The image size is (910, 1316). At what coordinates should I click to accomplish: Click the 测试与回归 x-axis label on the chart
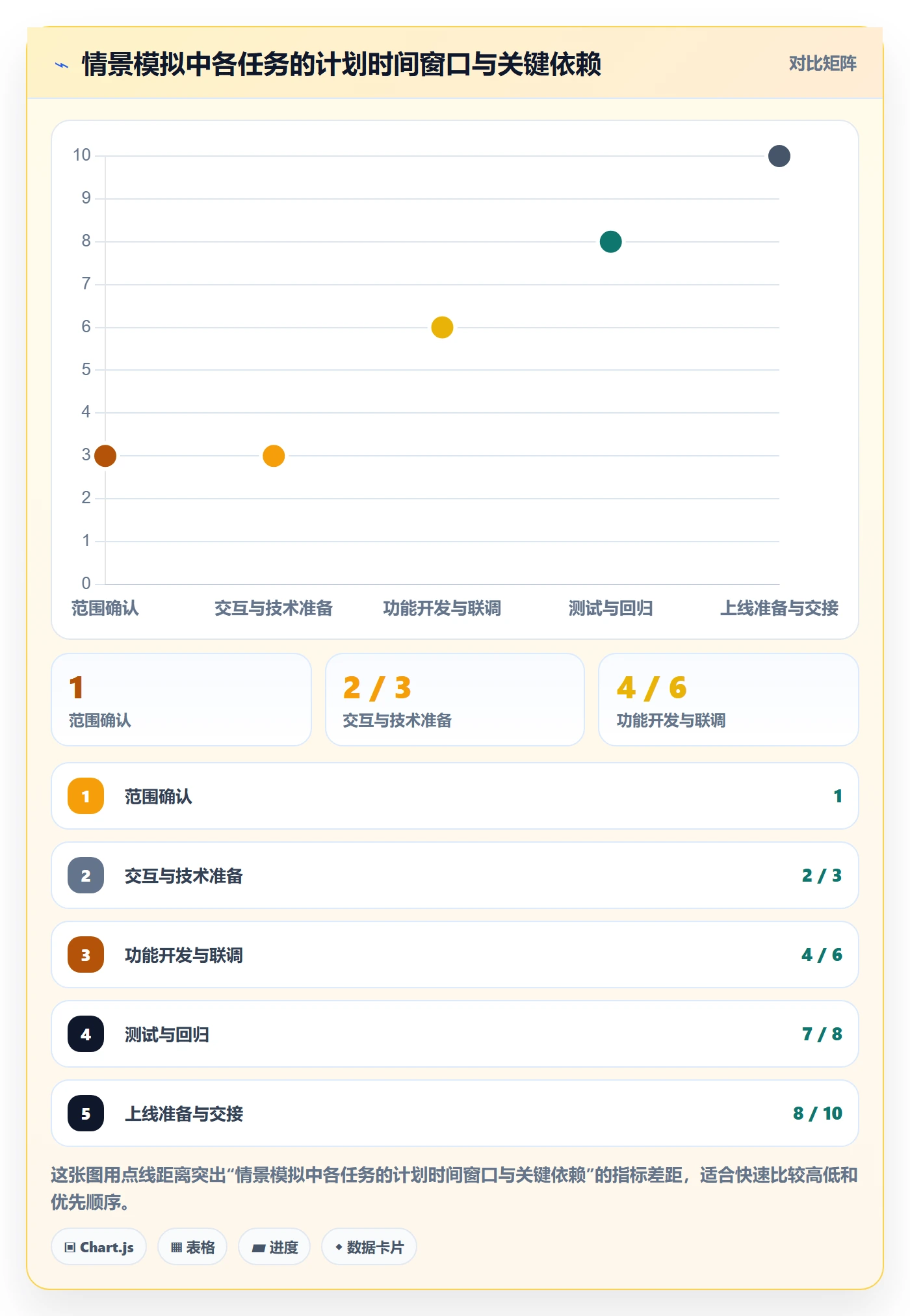pos(611,608)
